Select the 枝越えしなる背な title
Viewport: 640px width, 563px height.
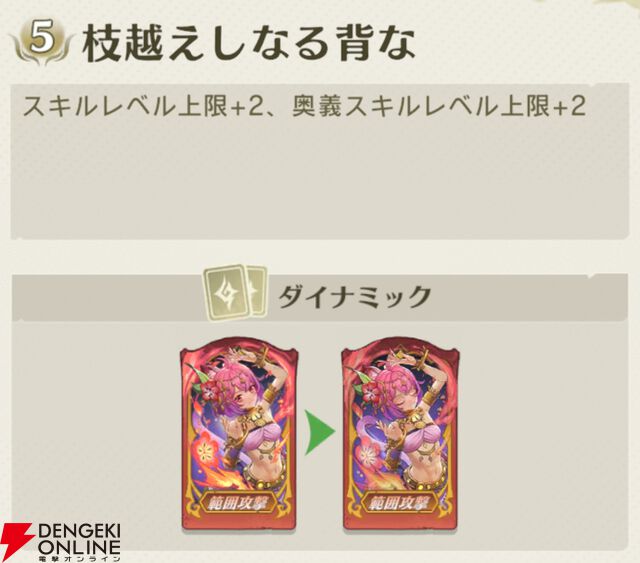pyautogui.click(x=248, y=44)
